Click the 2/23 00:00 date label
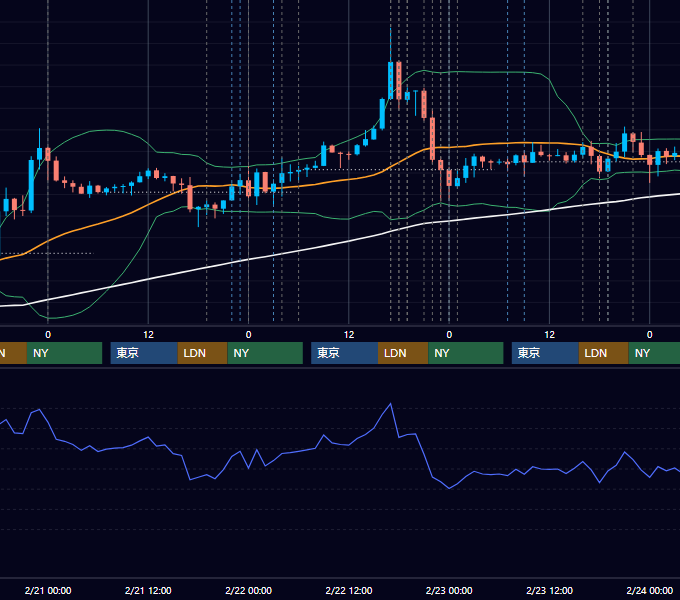 (449, 590)
